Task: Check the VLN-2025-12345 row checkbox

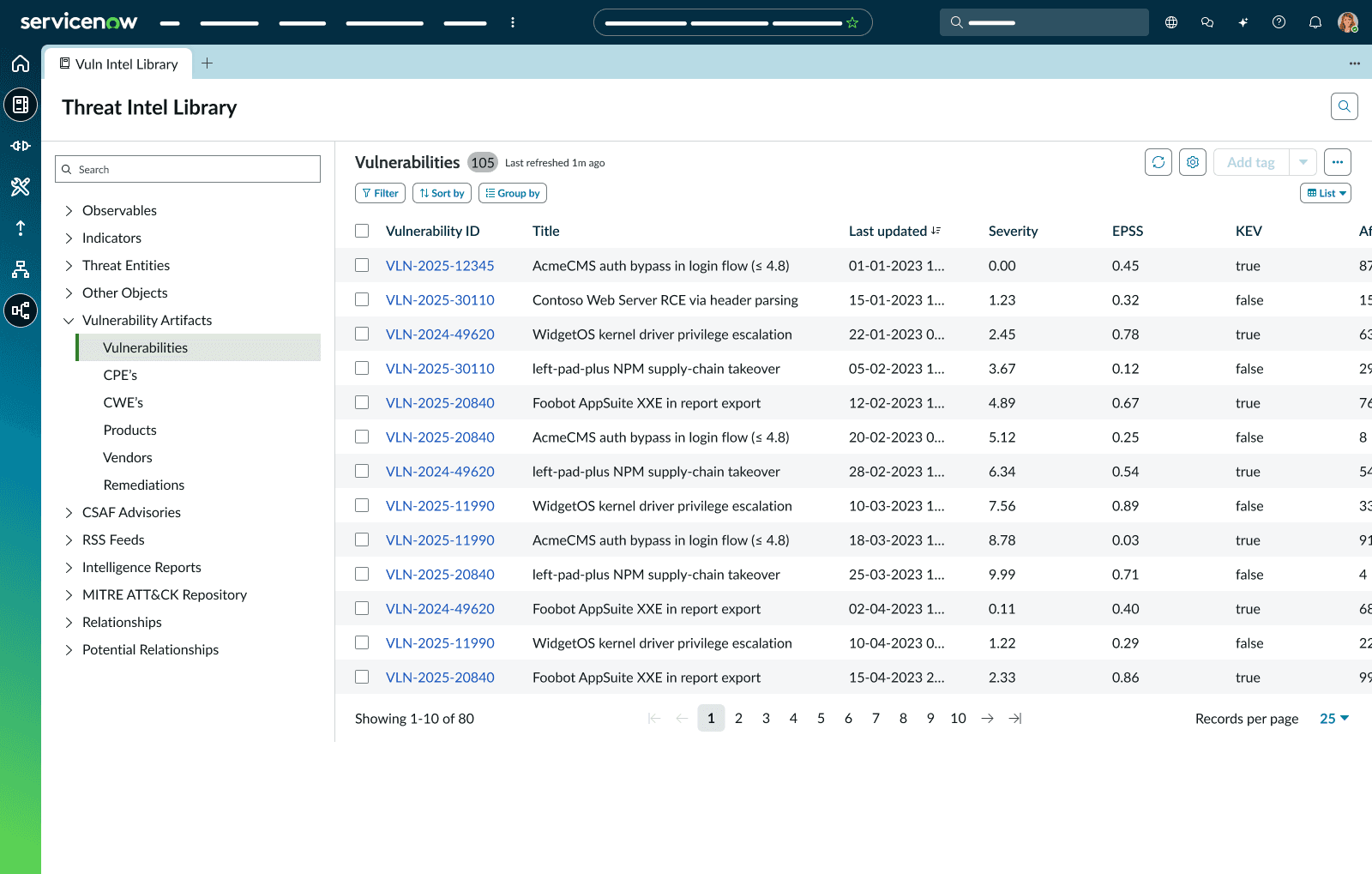Action: 362,265
